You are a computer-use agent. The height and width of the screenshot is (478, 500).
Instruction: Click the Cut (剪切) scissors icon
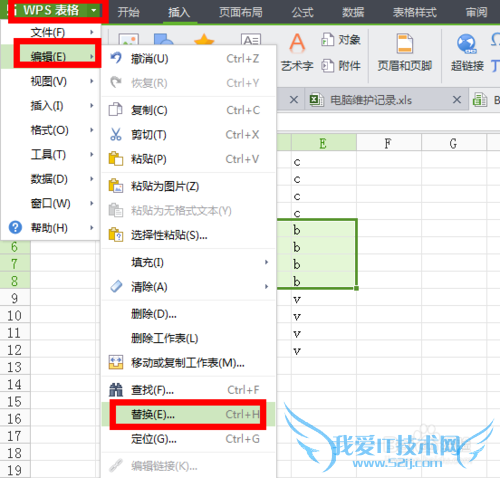(x=116, y=134)
